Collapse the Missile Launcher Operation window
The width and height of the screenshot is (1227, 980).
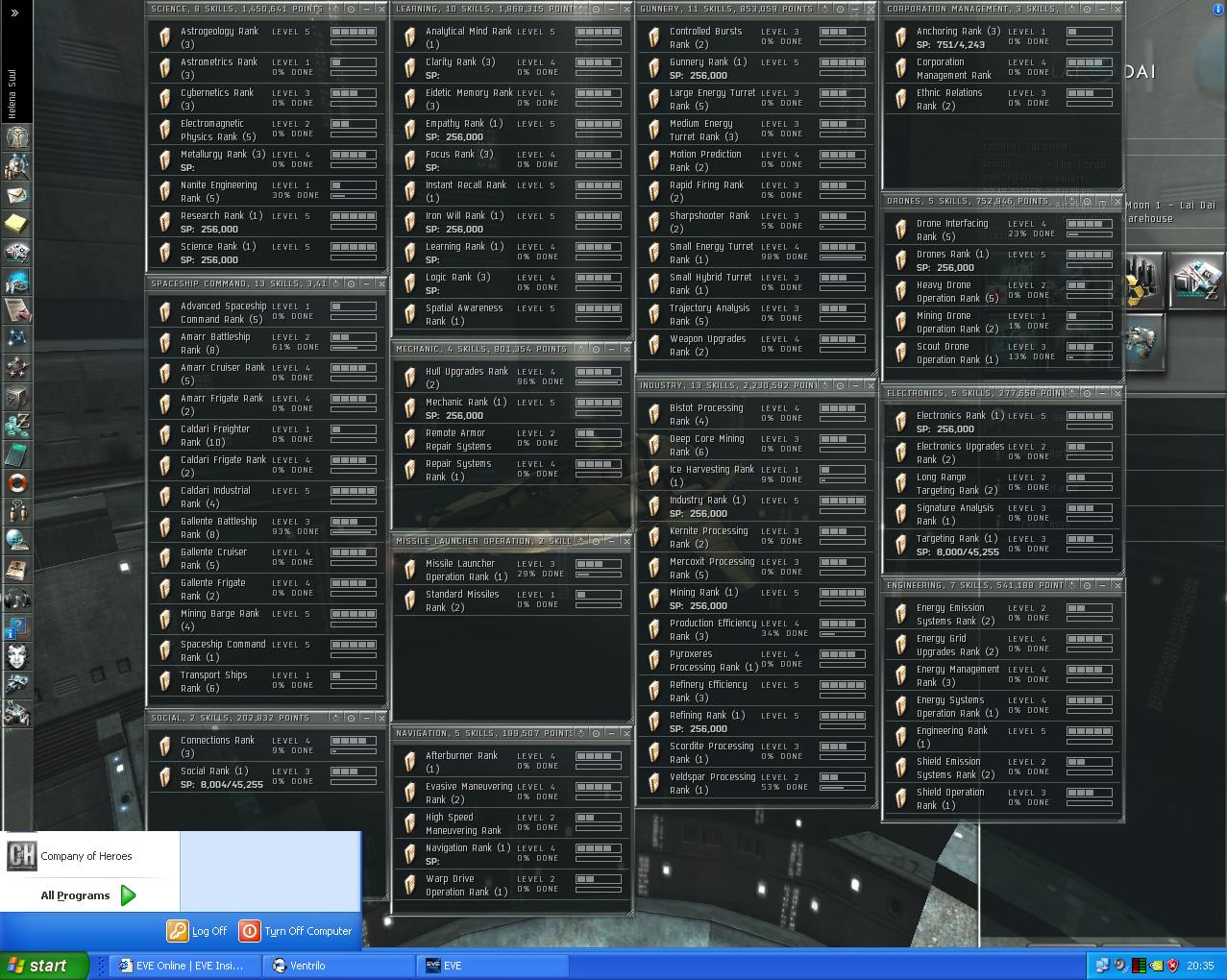612,541
